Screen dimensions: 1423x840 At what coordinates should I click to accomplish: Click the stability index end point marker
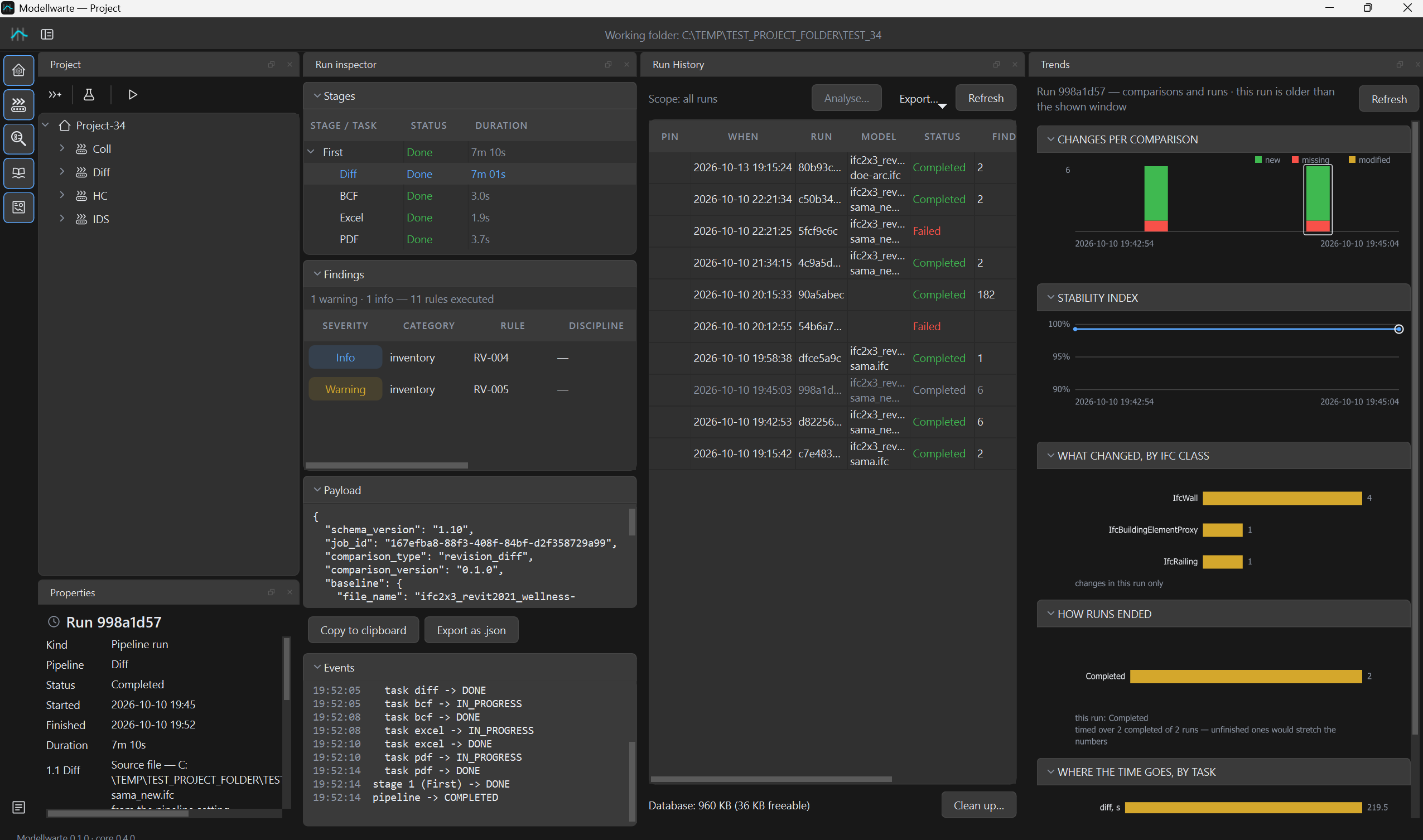1398,329
